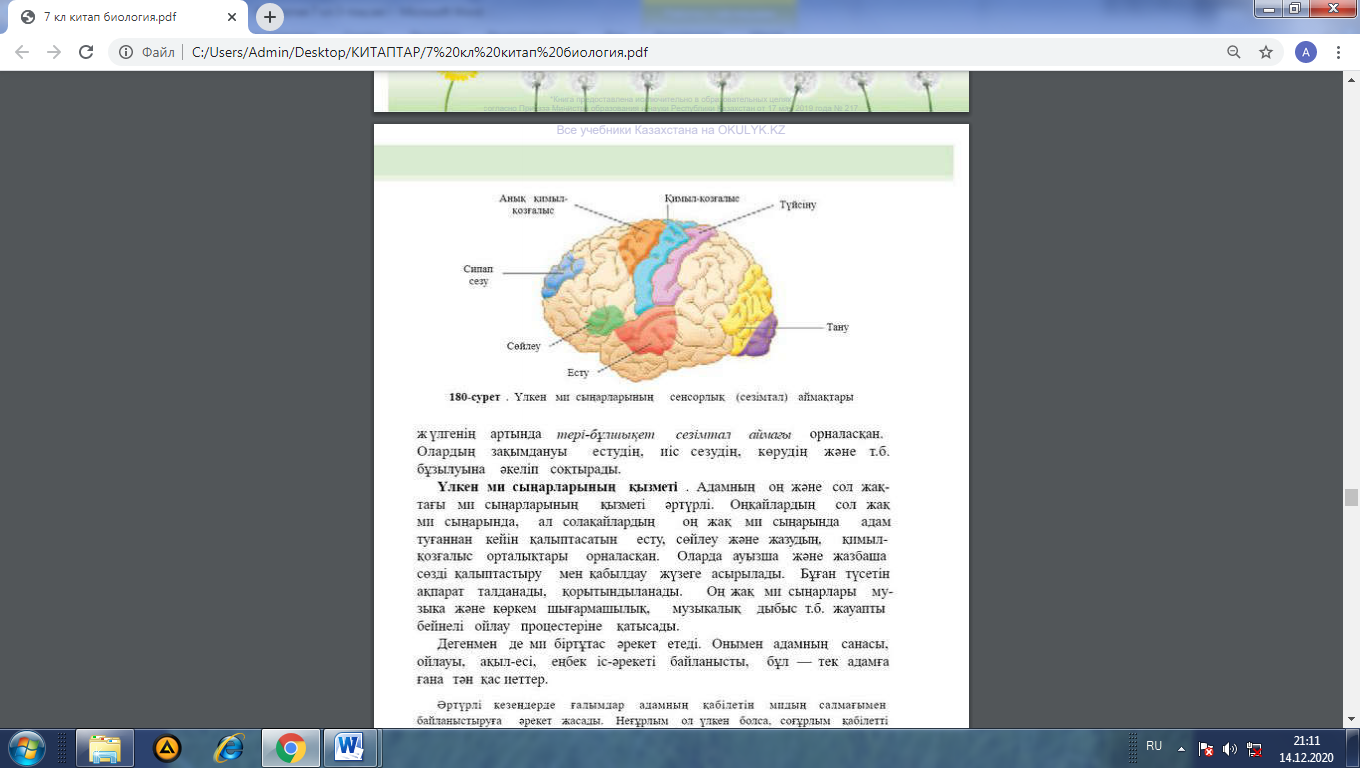This screenshot has width=1360, height=768.
Task: Show hidden tray icons arrow
Action: point(1181,748)
